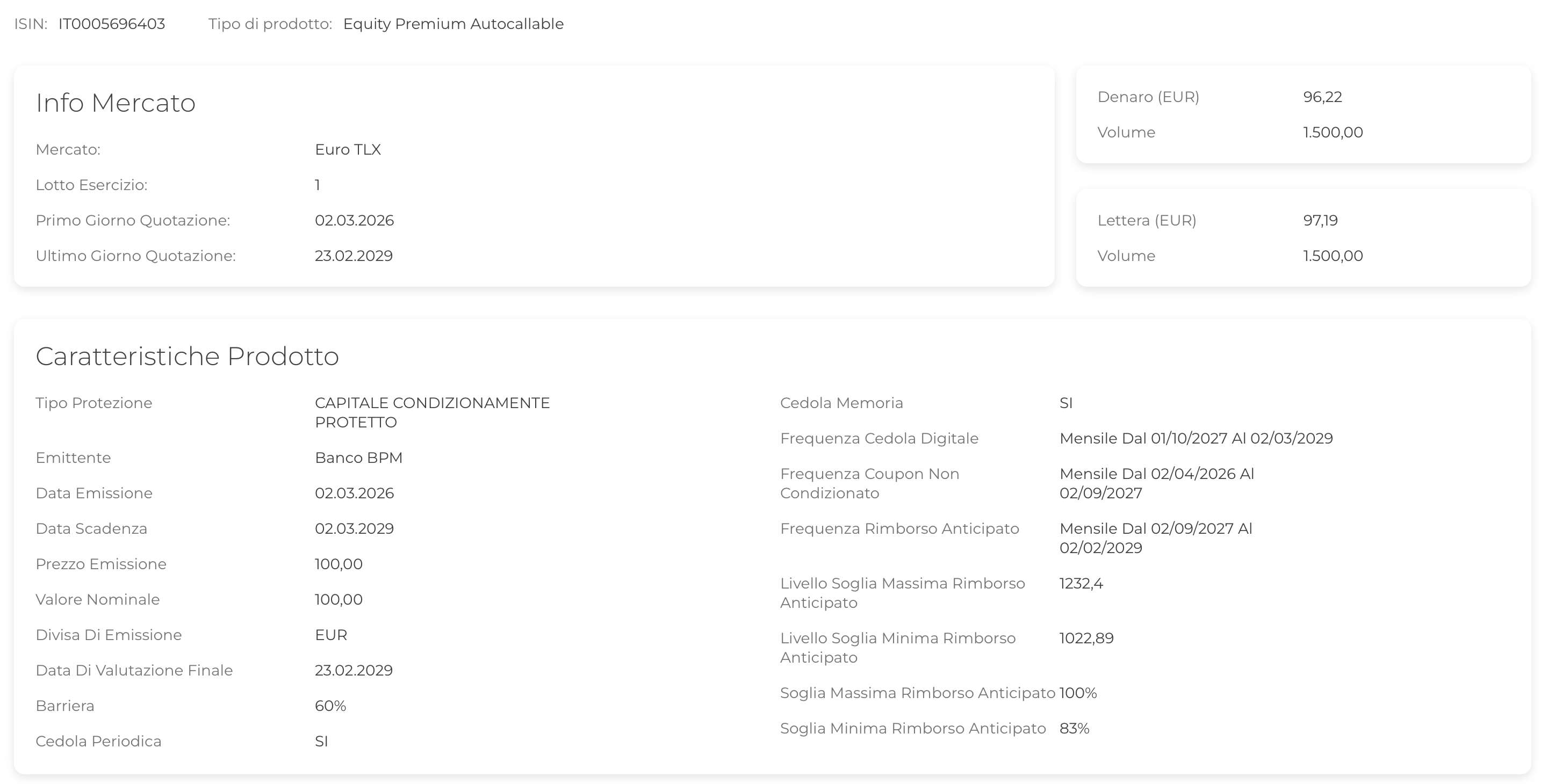Click the Barriera value 60%
The height and width of the screenshot is (784, 1541).
(330, 706)
